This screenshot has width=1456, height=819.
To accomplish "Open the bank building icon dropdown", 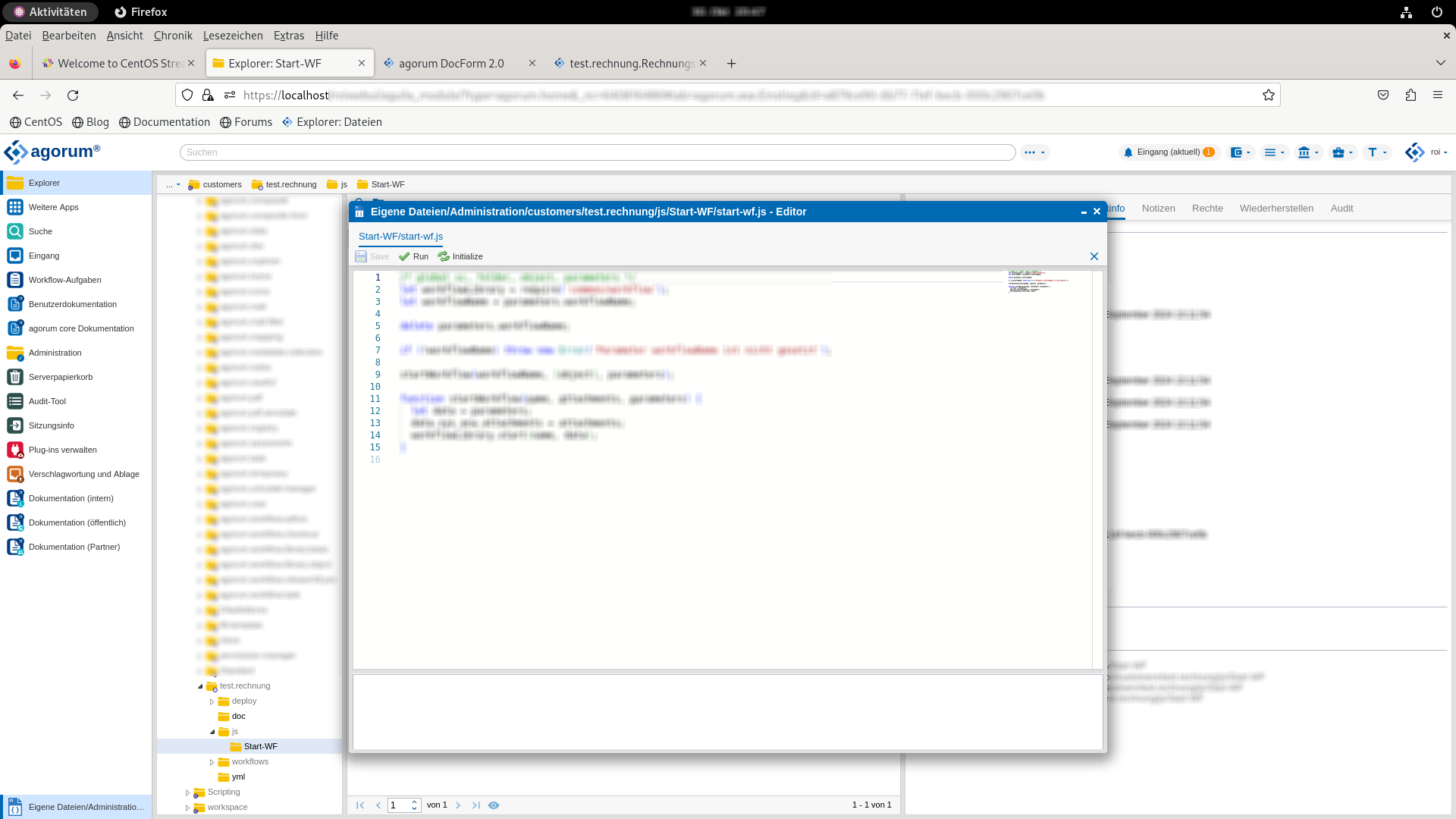I will click(1308, 152).
